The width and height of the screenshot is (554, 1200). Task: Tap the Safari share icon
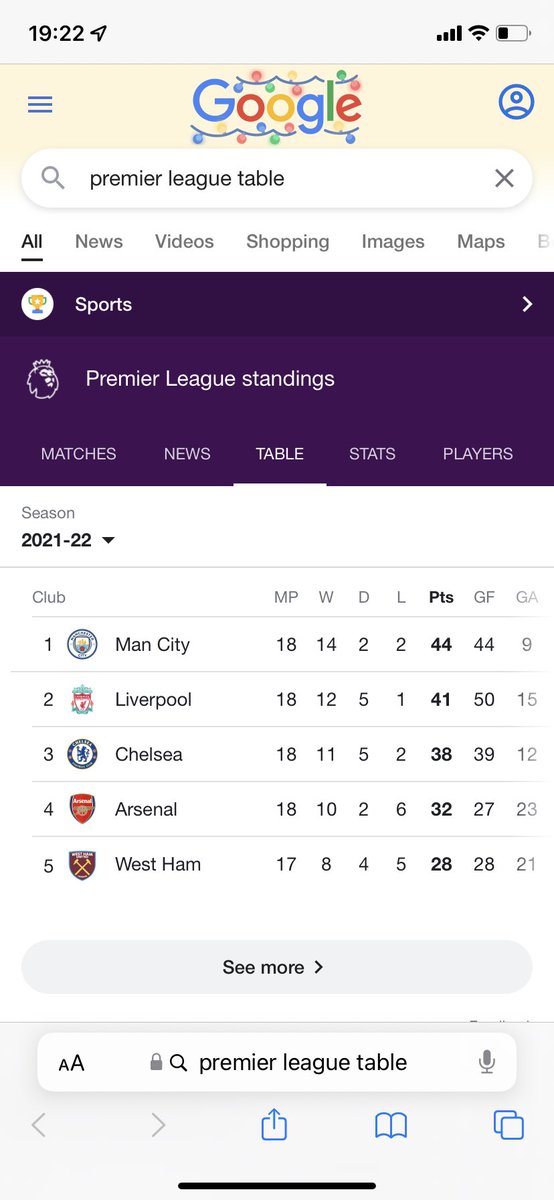(274, 1125)
